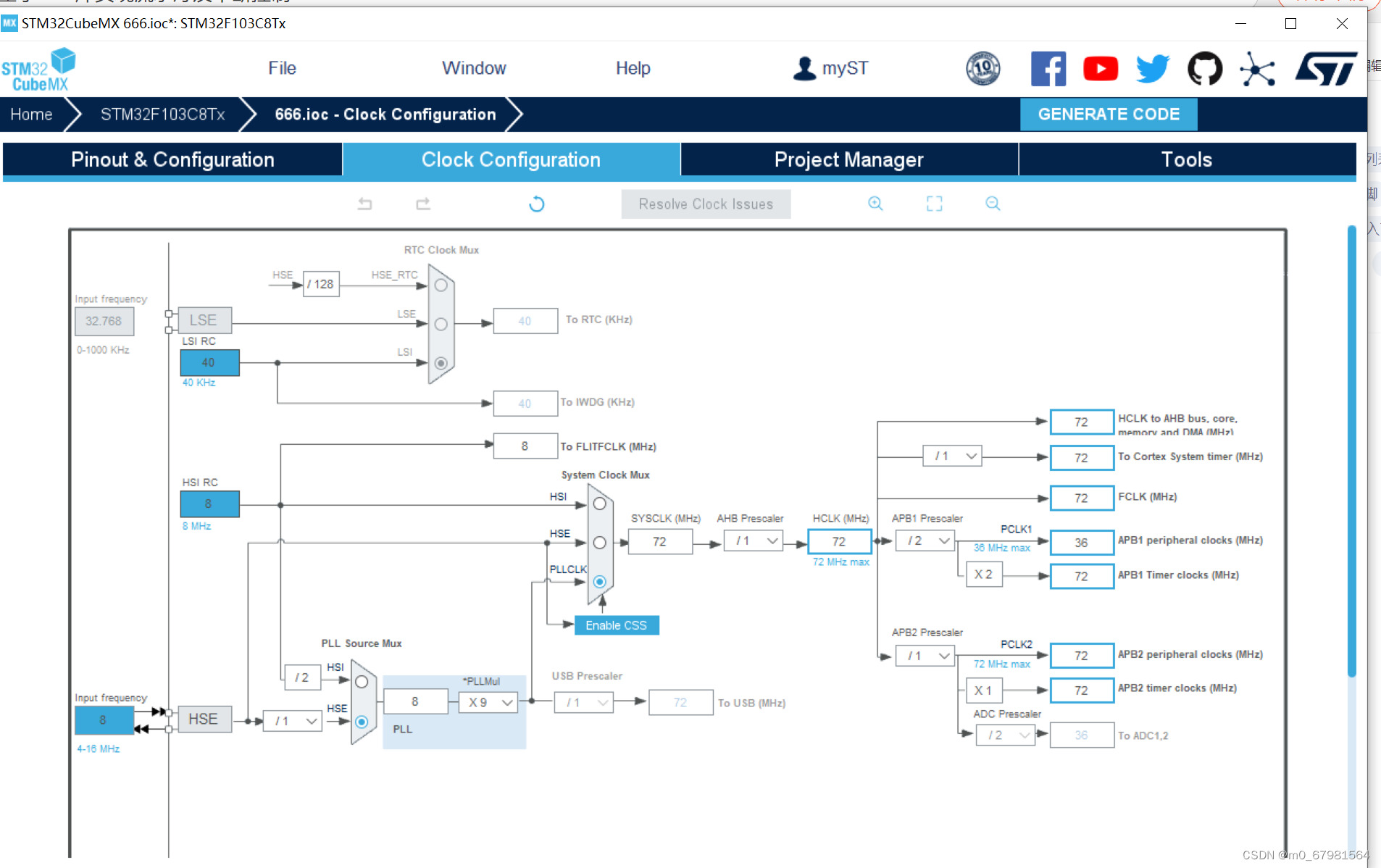Open the Window menu
The image size is (1381, 868).
pyautogui.click(x=474, y=68)
